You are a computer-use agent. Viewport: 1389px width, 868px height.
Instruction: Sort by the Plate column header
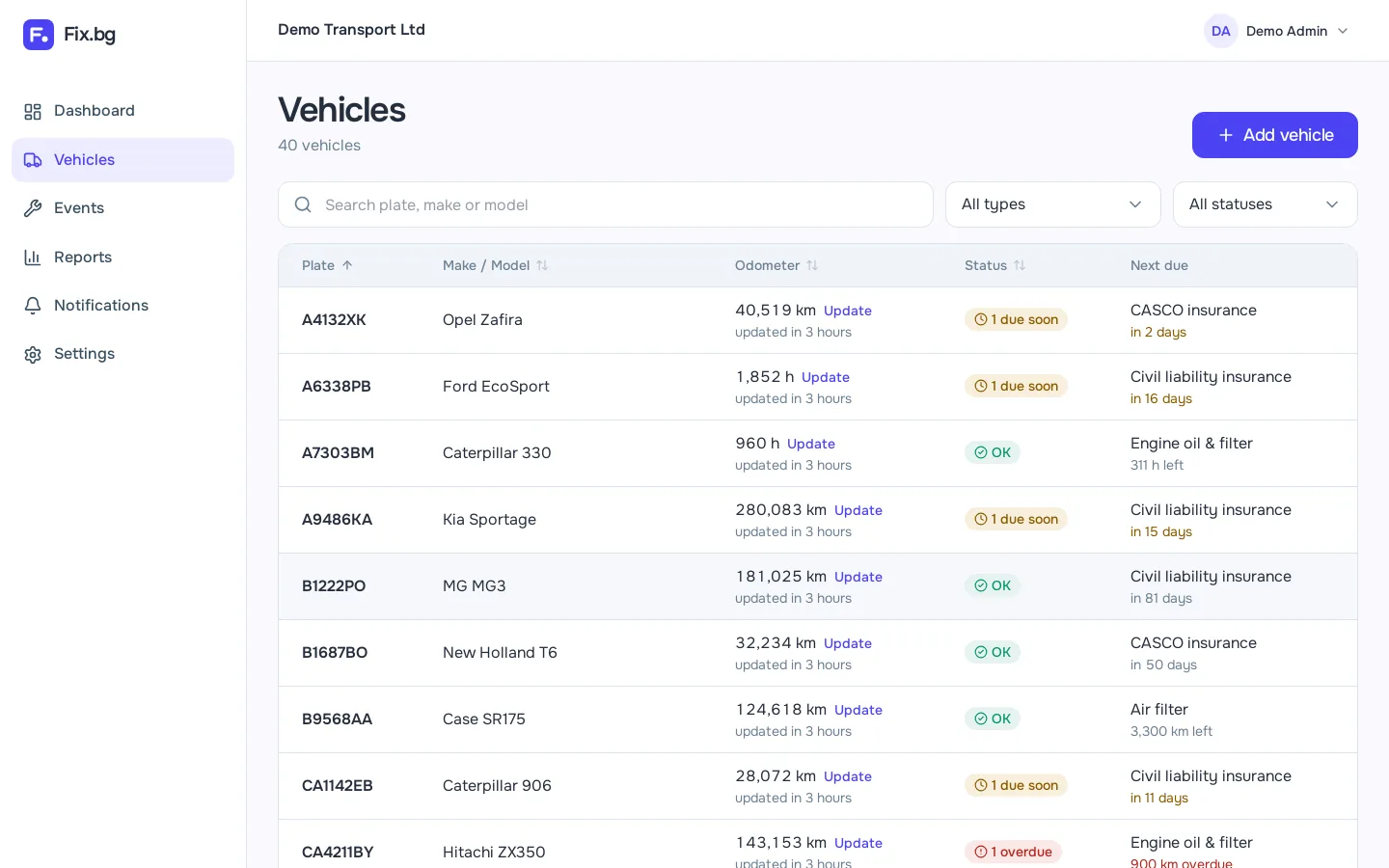coord(328,265)
